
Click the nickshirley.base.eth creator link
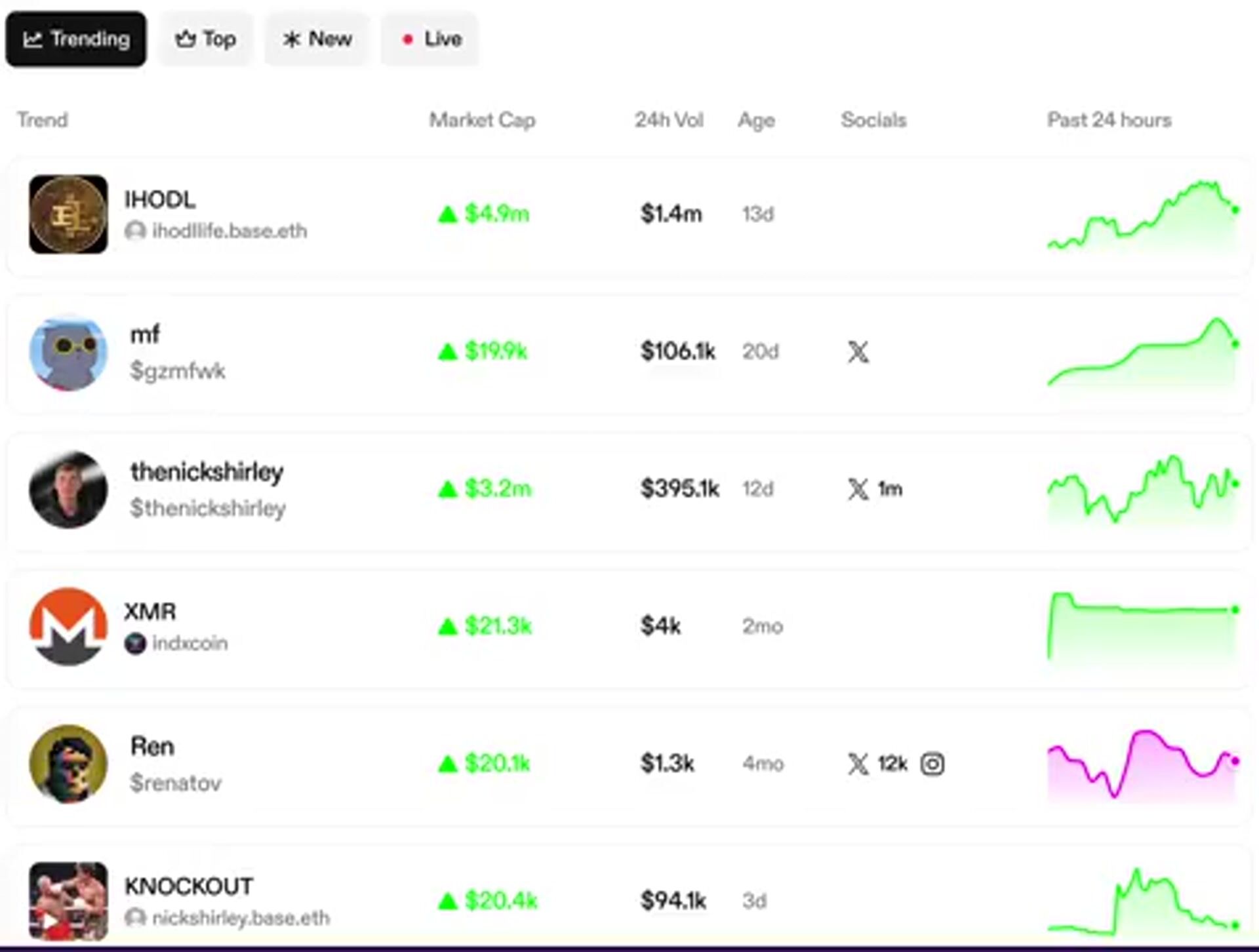tap(240, 918)
